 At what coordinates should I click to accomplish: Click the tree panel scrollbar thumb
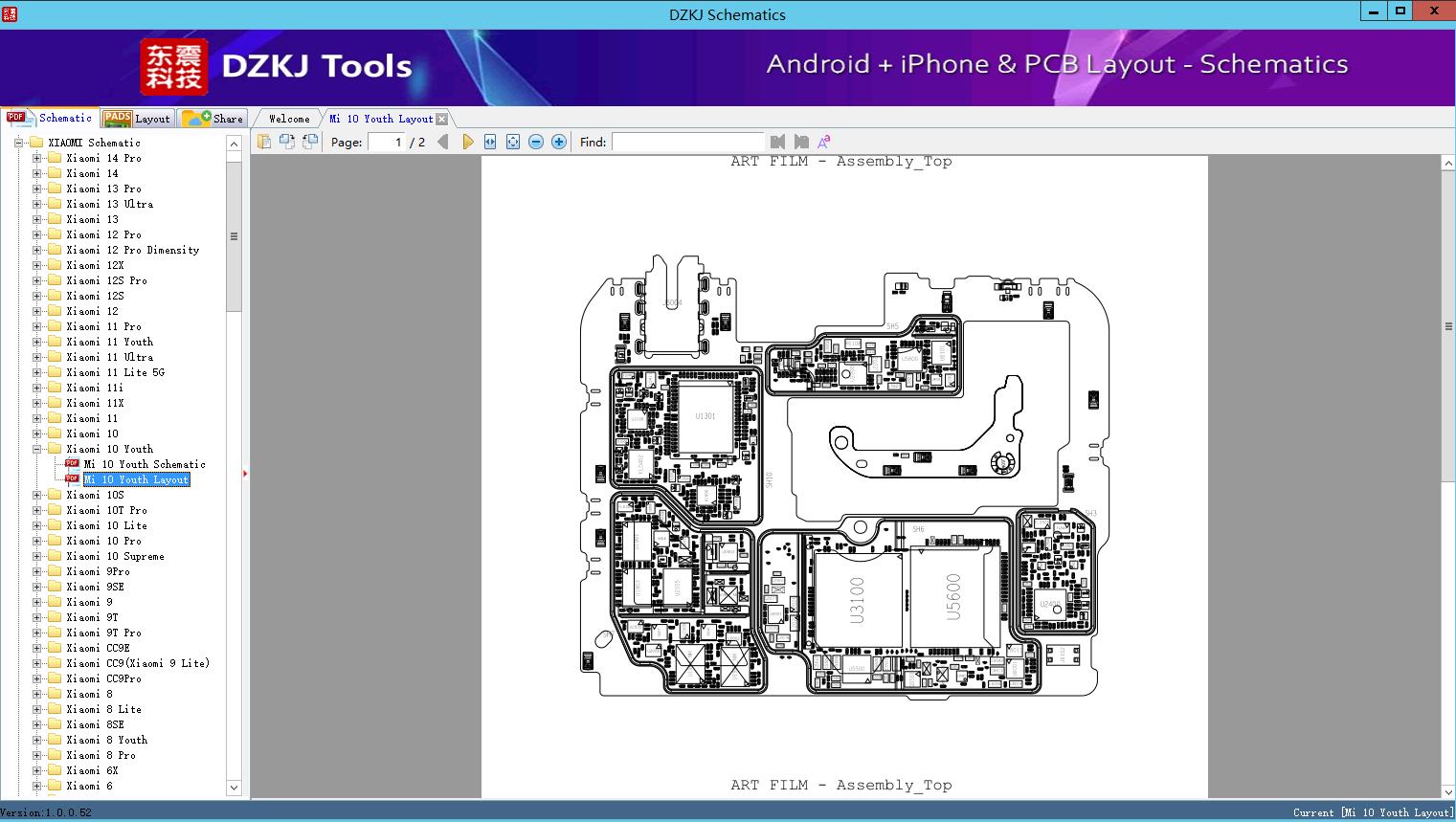click(x=234, y=236)
